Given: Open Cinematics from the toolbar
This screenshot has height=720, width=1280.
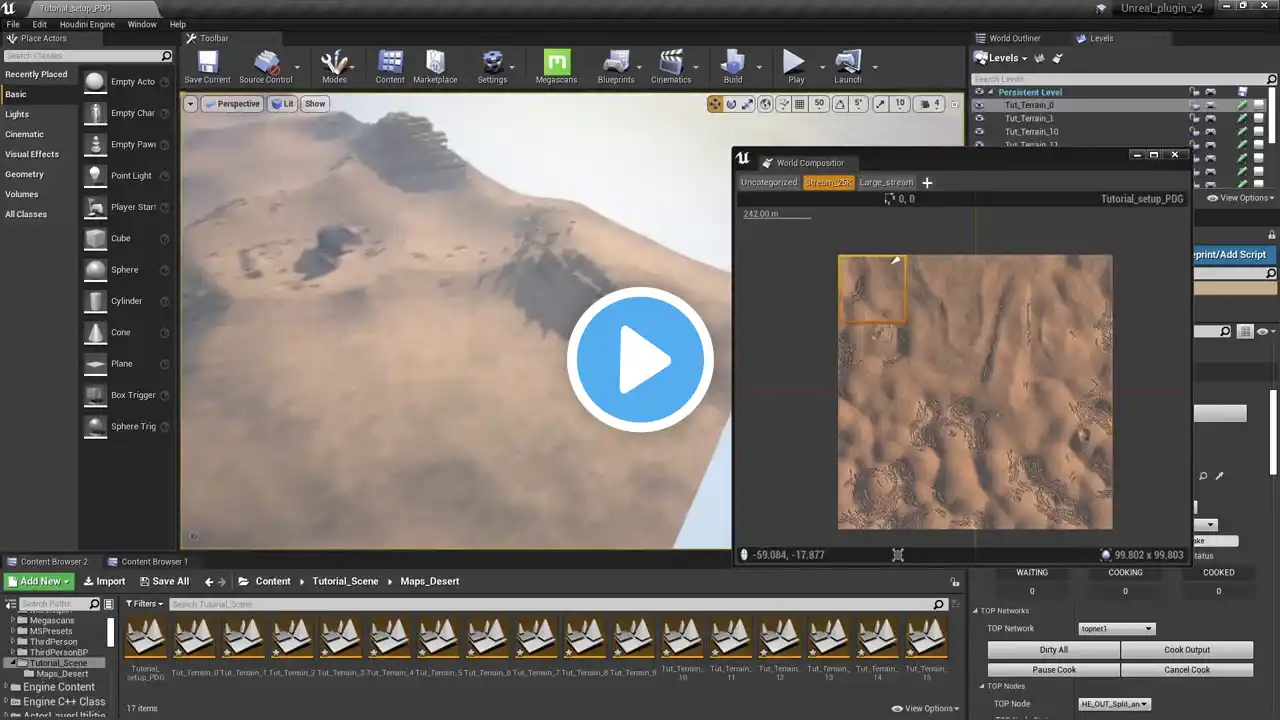Looking at the screenshot, I should pos(671,65).
